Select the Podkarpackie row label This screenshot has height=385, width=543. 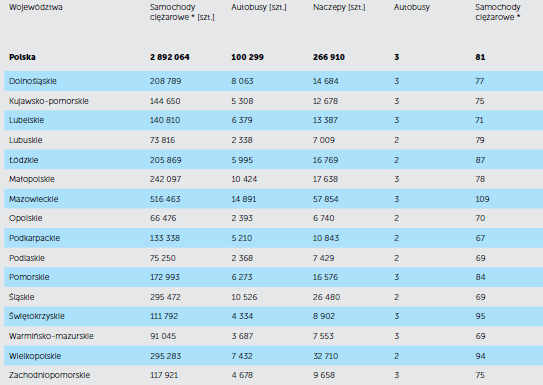click(x=34, y=238)
